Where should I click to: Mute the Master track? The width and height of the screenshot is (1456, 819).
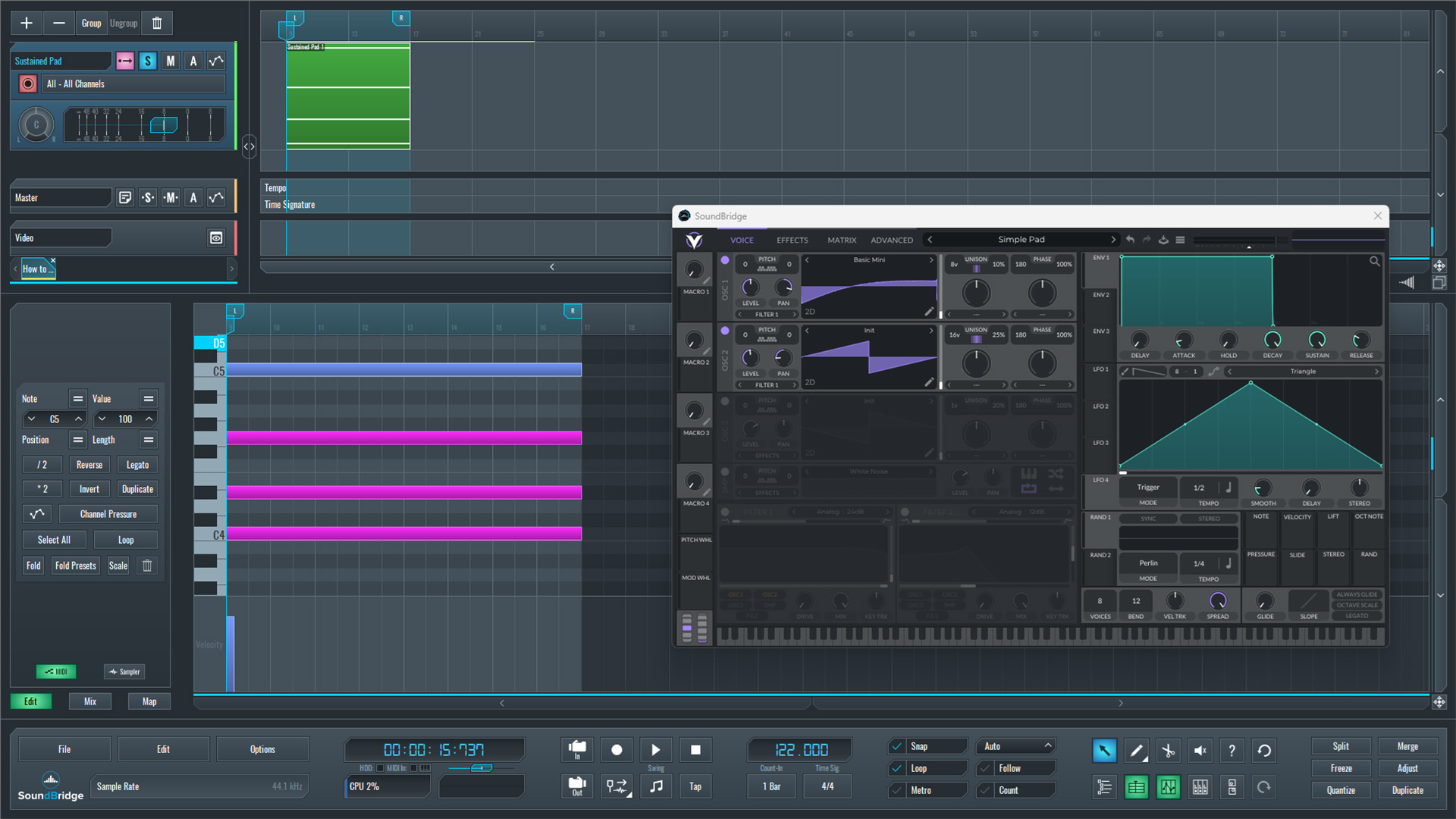[x=171, y=197]
